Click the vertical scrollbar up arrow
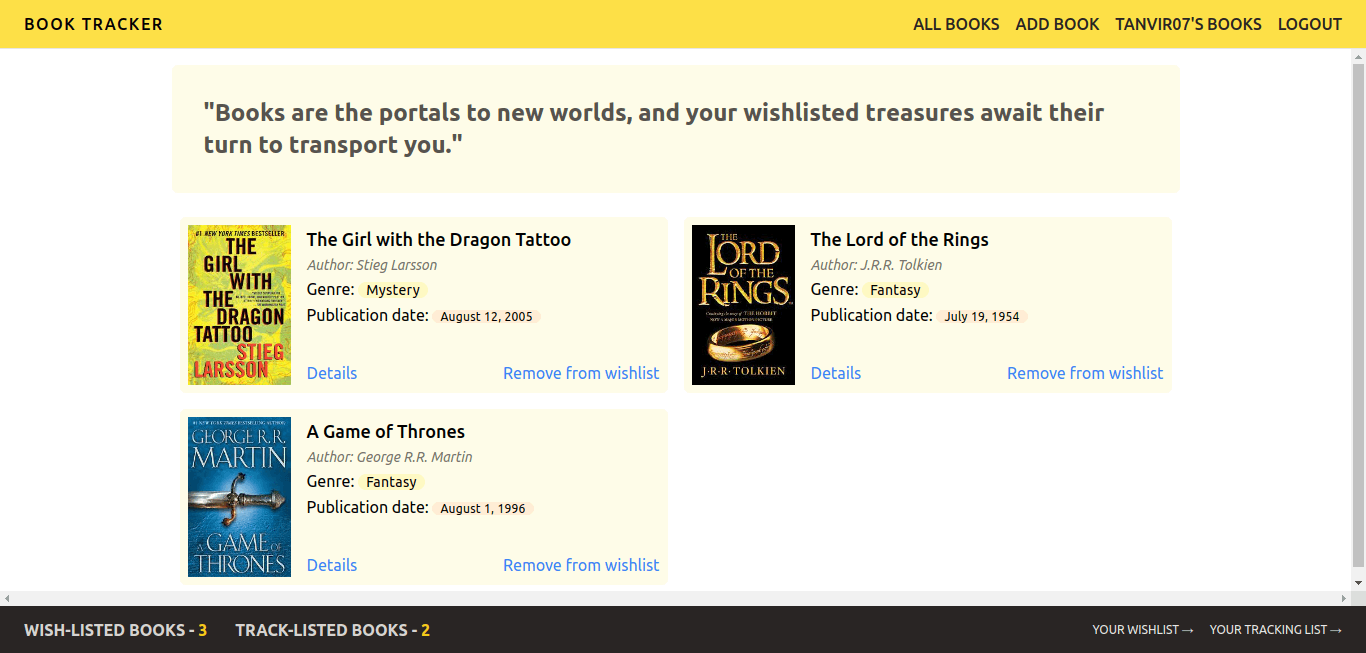1366x653 pixels. pyautogui.click(x=1358, y=57)
